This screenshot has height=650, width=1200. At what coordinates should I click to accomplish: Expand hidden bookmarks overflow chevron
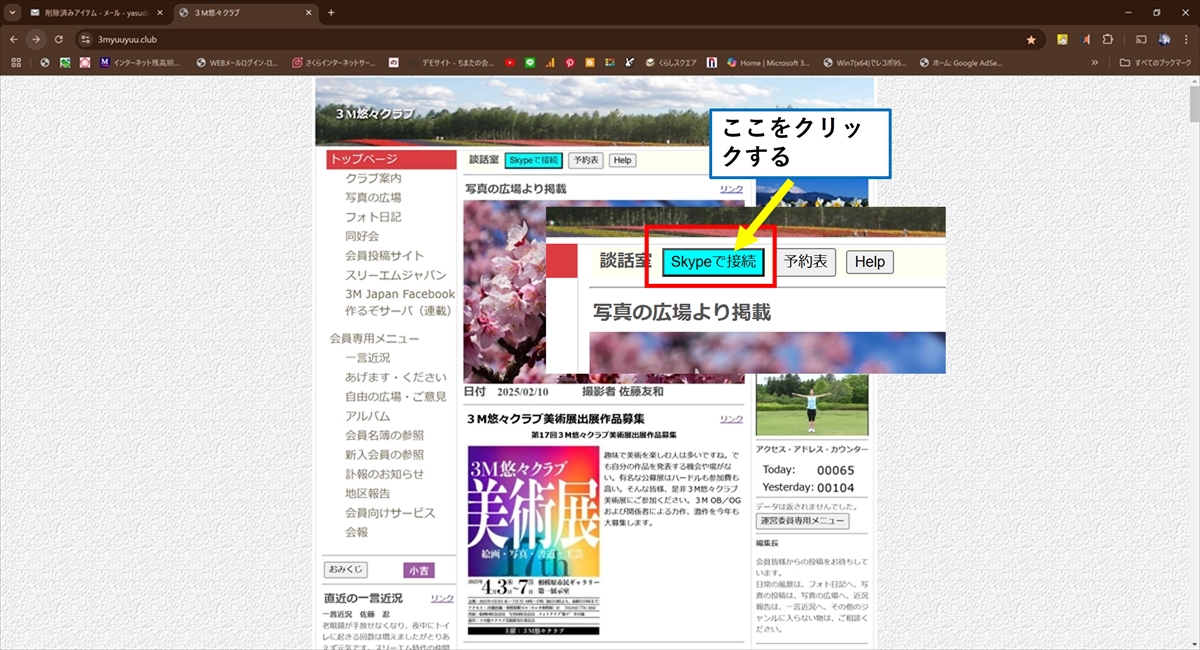tap(1095, 62)
